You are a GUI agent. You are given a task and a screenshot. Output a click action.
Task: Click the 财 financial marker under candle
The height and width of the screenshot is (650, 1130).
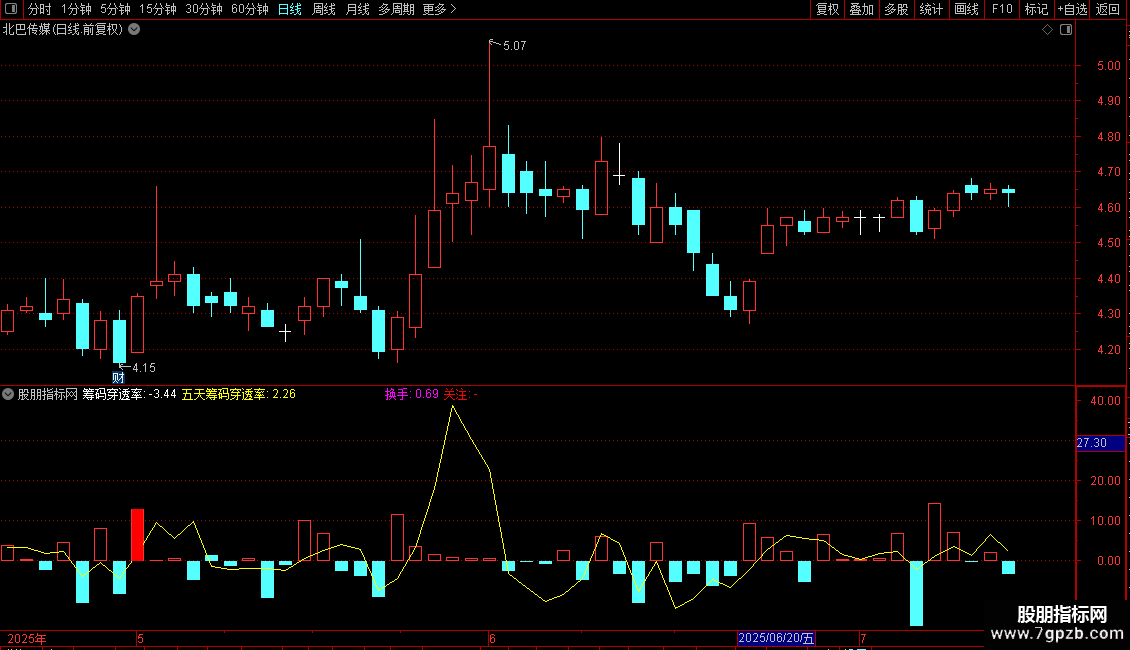(118, 378)
